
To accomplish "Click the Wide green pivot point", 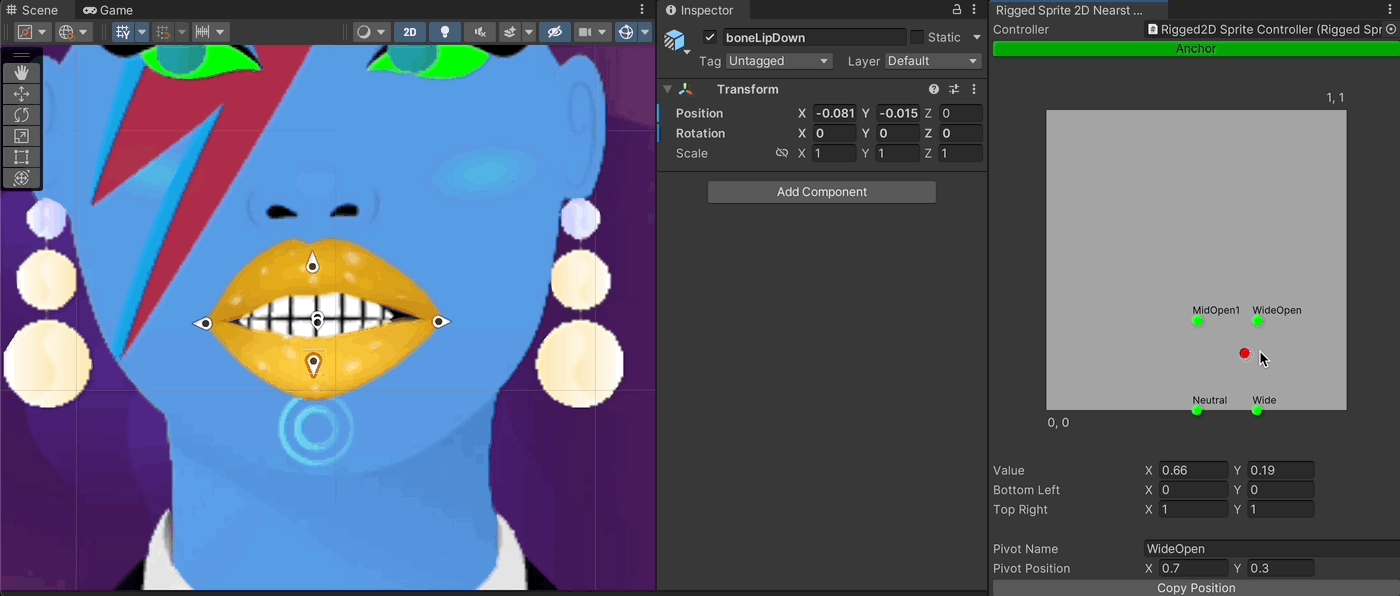I will point(1257,411).
